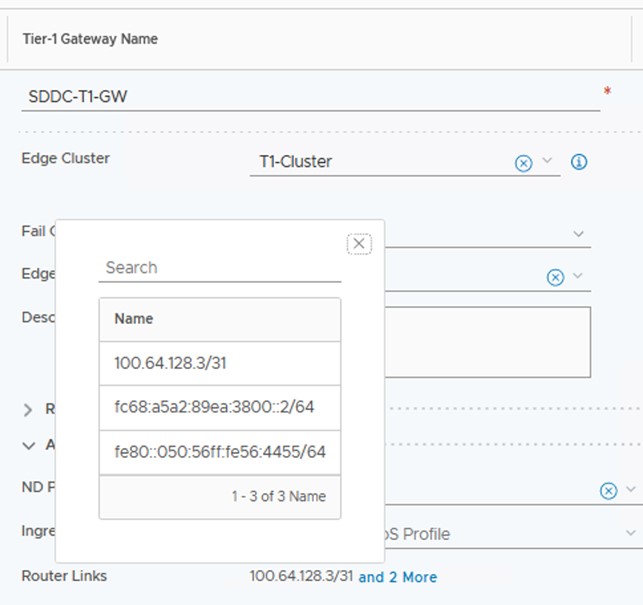
Task: Open the ND Profile dropdown arrow
Action: click(630, 489)
